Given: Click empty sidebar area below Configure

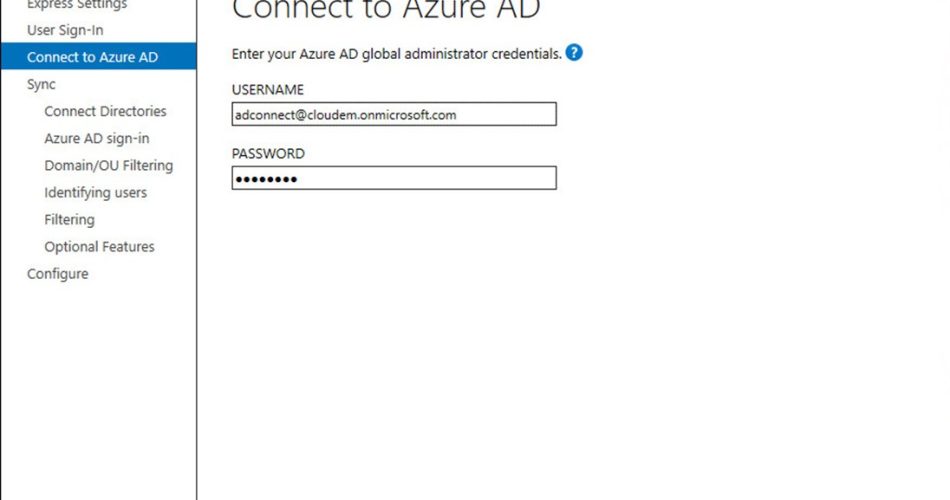Looking at the screenshot, I should pyautogui.click(x=98, y=390).
